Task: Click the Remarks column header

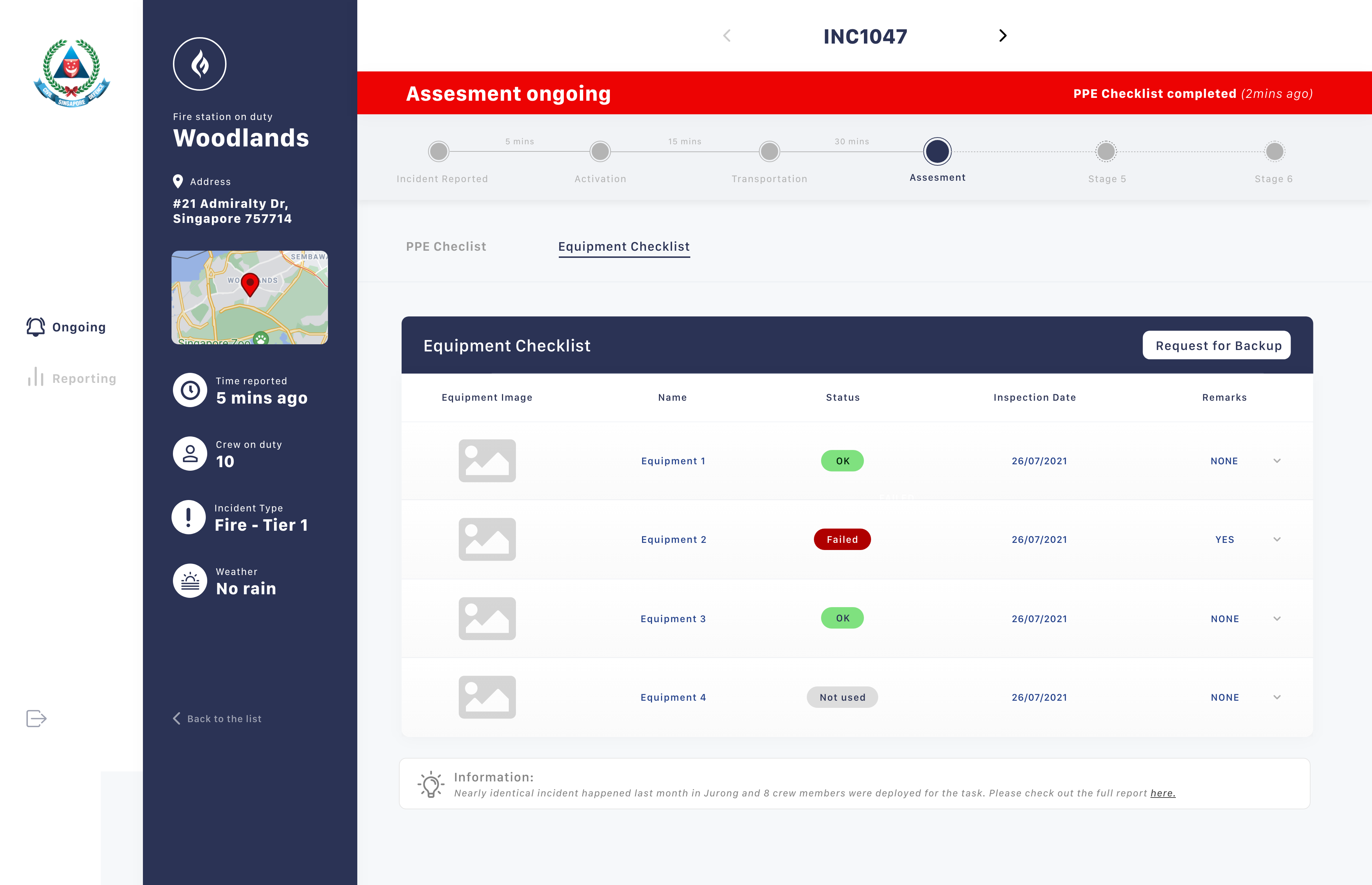Action: pyautogui.click(x=1224, y=397)
